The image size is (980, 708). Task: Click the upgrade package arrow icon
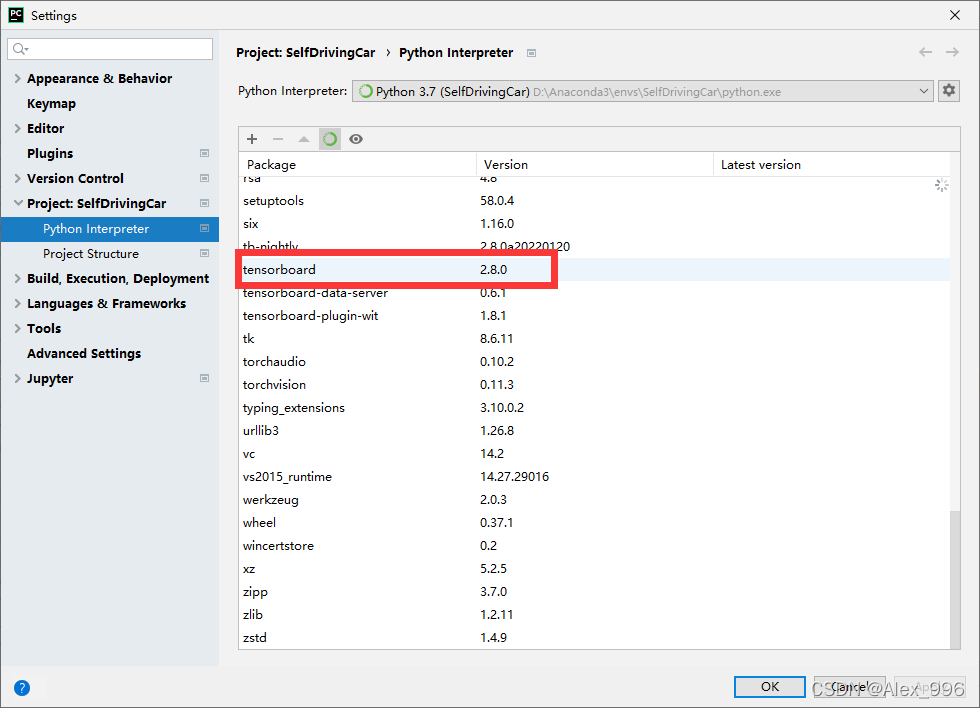click(x=304, y=139)
